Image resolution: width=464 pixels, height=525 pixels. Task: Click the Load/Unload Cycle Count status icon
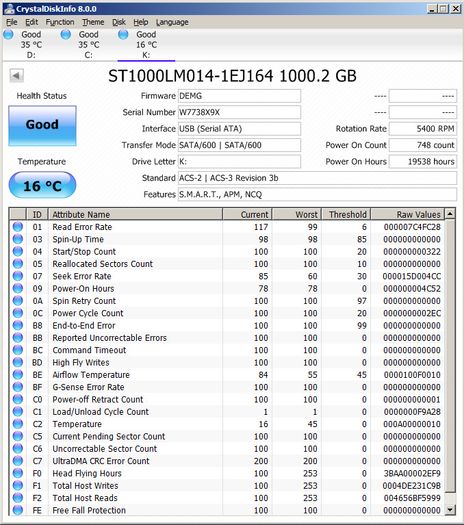pyautogui.click(x=18, y=411)
